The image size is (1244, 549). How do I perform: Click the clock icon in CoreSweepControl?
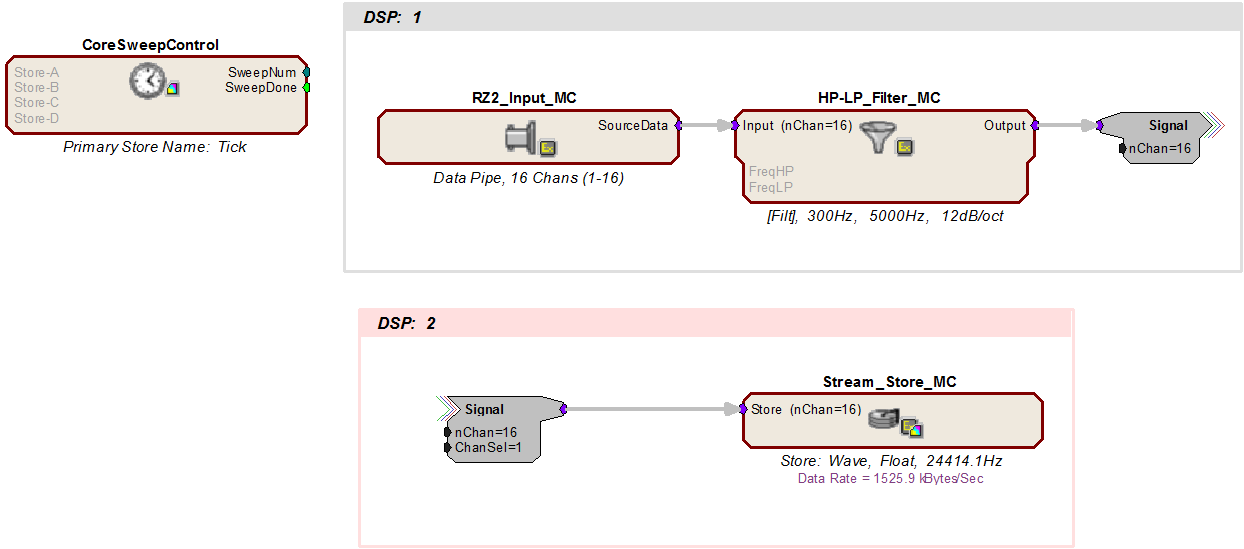[x=147, y=80]
